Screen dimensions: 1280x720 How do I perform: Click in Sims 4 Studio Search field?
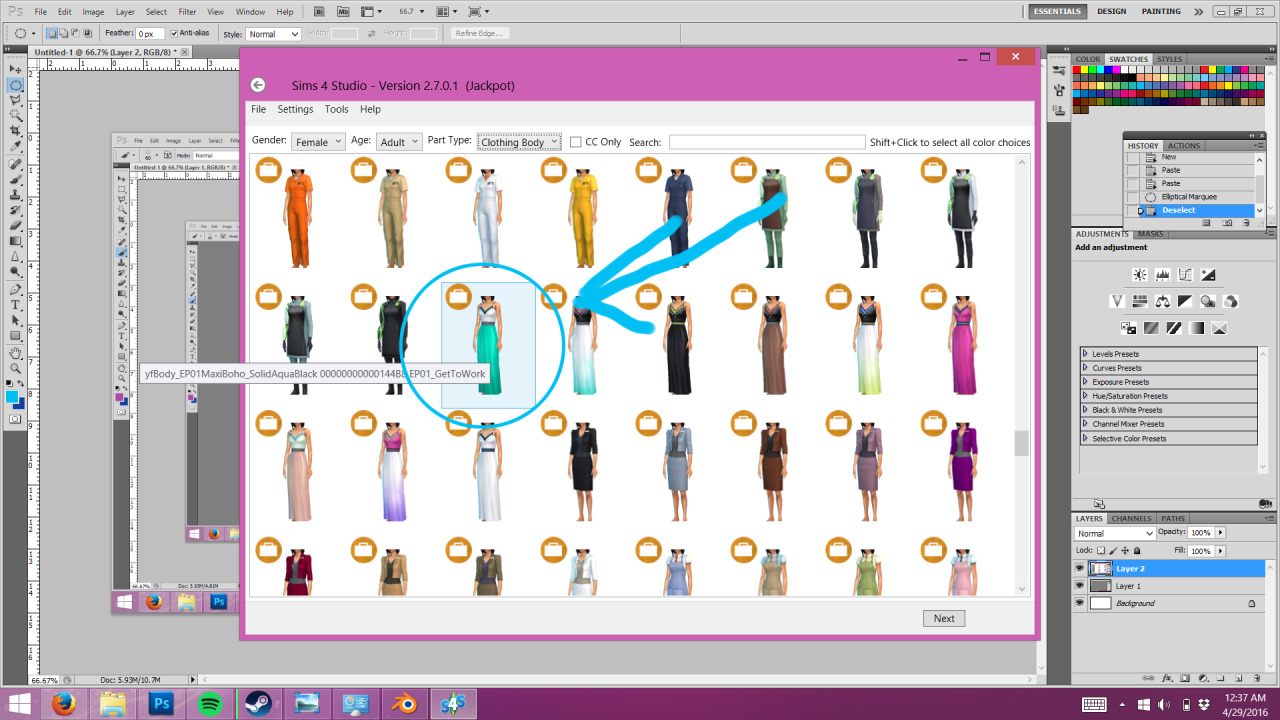[x=767, y=142]
